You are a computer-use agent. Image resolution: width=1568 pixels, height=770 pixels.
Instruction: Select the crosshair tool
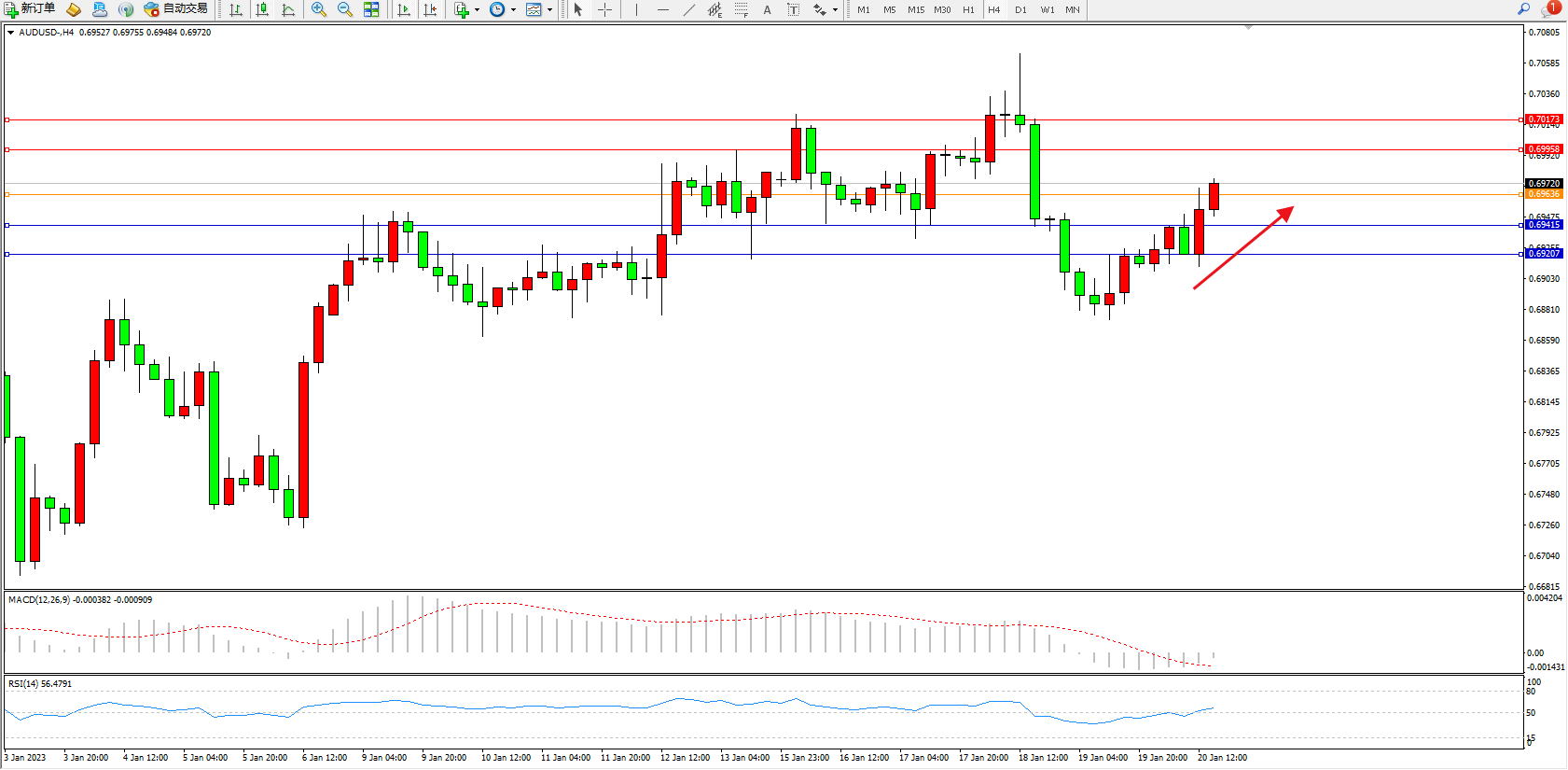(x=604, y=9)
